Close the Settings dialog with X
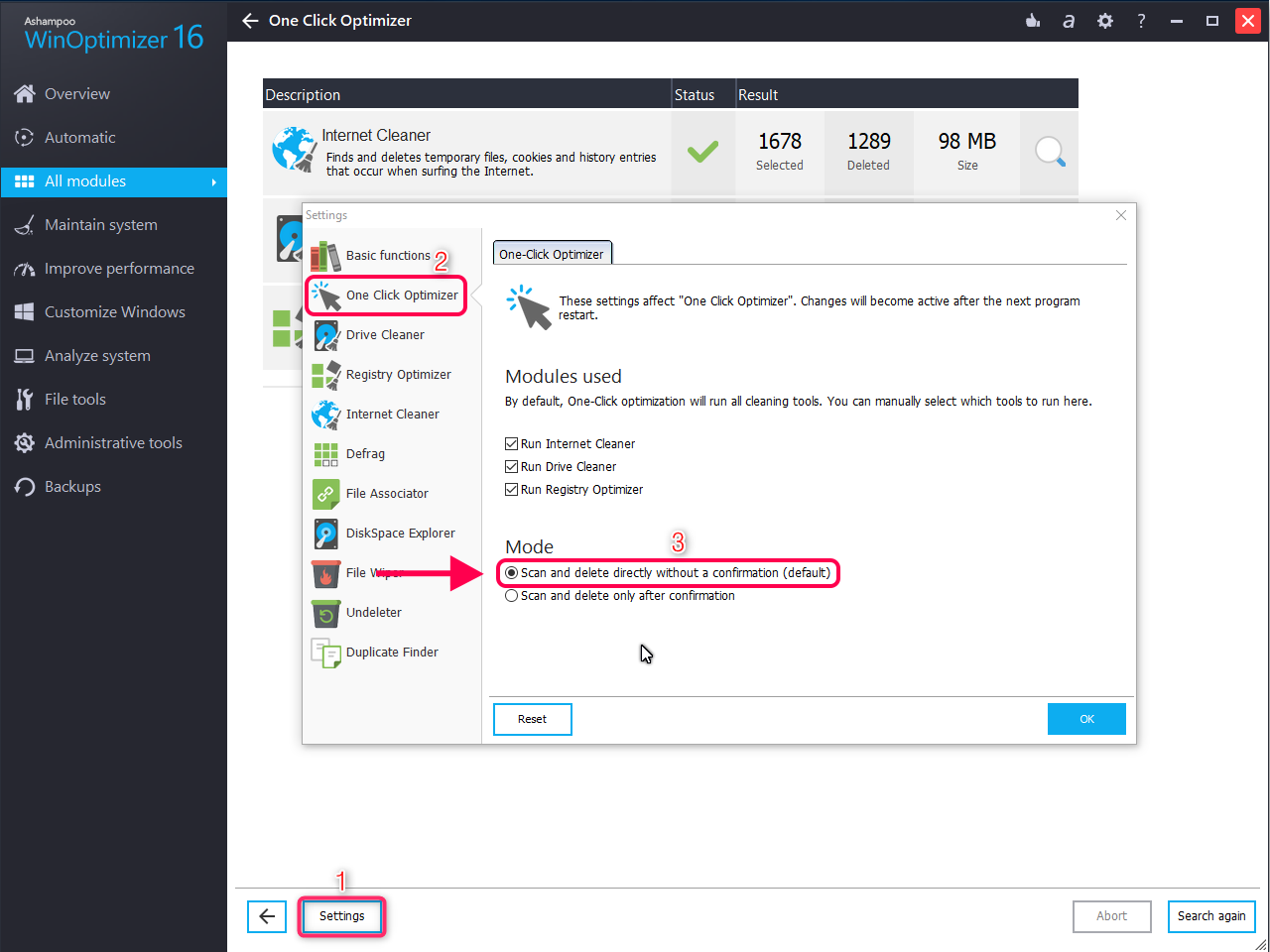The height and width of the screenshot is (952, 1270). coord(1121,215)
